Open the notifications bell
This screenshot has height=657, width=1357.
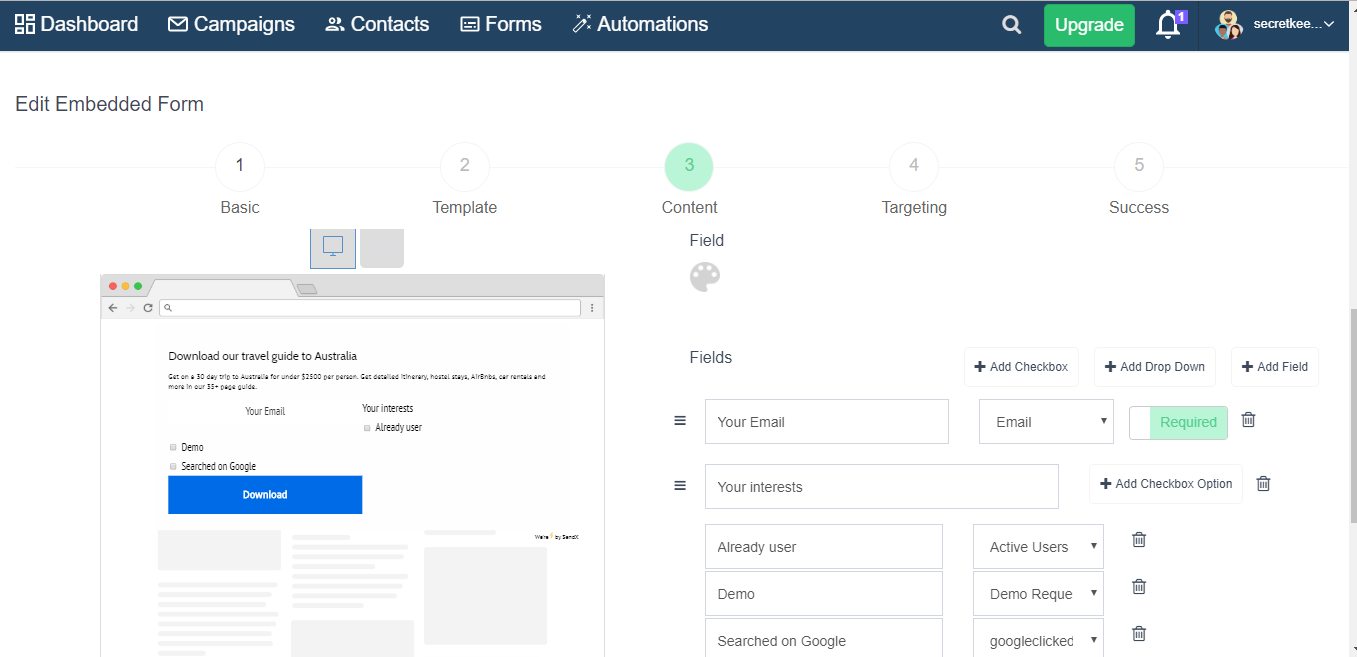tap(1167, 25)
